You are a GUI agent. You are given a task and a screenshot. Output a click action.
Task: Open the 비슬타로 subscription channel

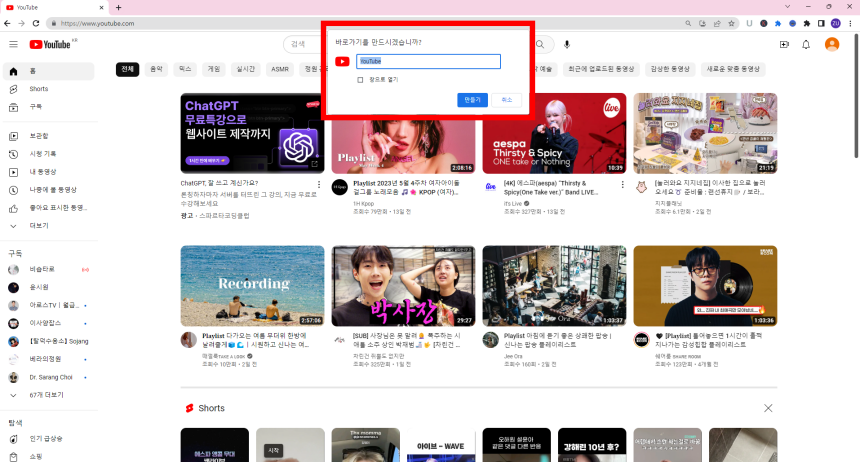pos(49,269)
